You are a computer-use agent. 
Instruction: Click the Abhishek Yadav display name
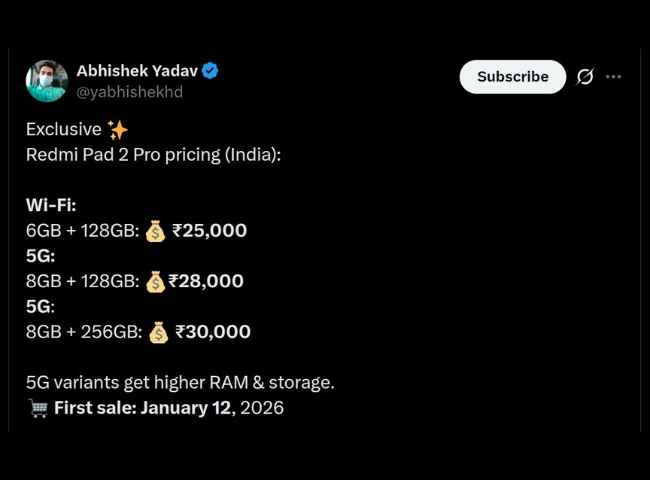[137, 71]
